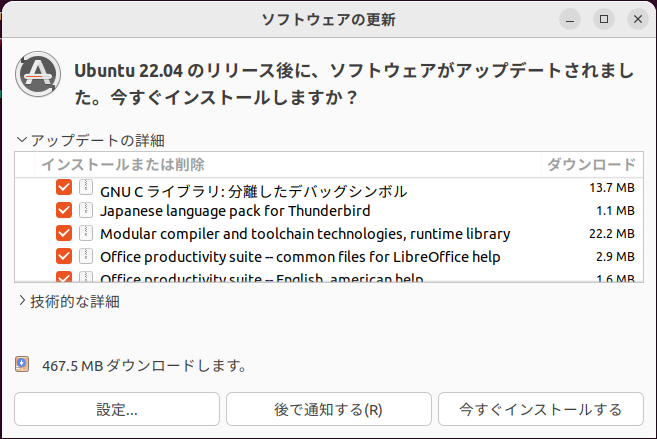This screenshot has width=657, height=439.
Task: Toggle LibreOffice common help files checkbox
Action: click(x=64, y=256)
